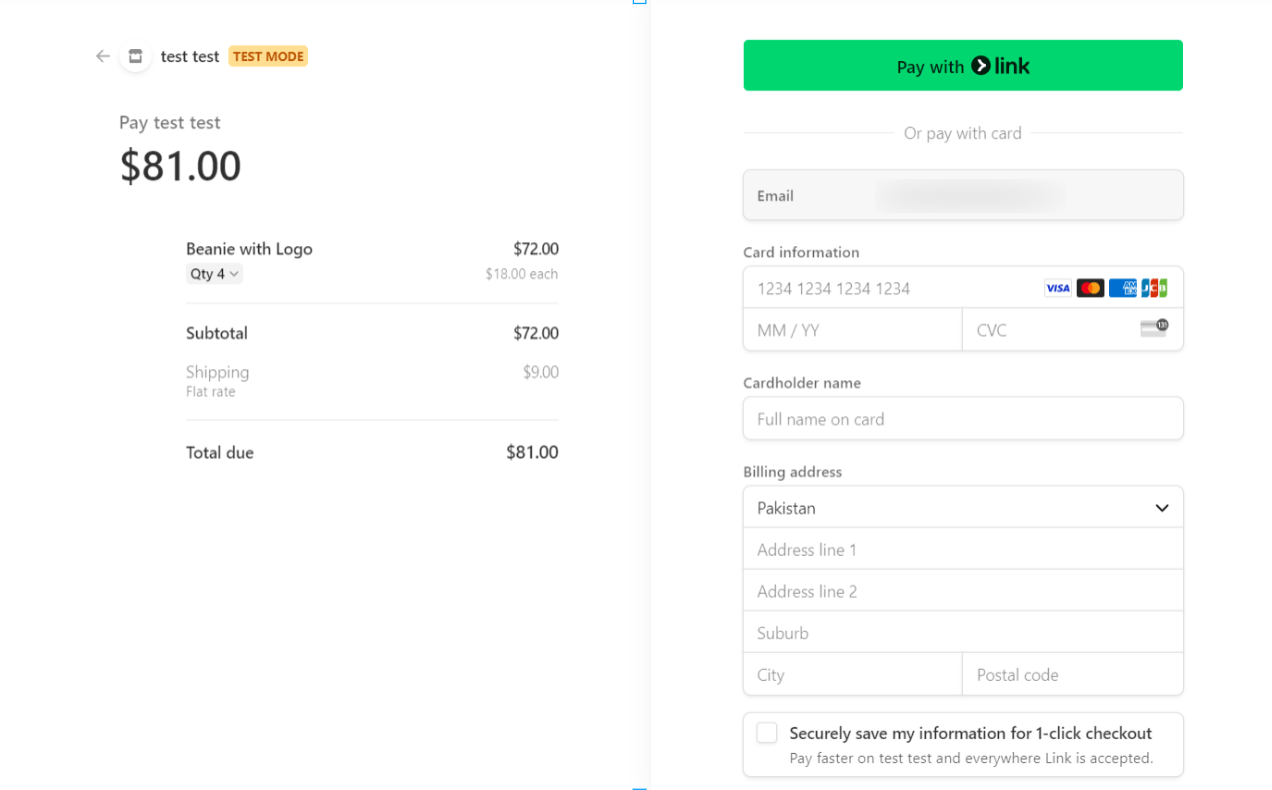This screenshot has height=790, width=1272.
Task: Click the back arrow icon
Action: [x=102, y=56]
